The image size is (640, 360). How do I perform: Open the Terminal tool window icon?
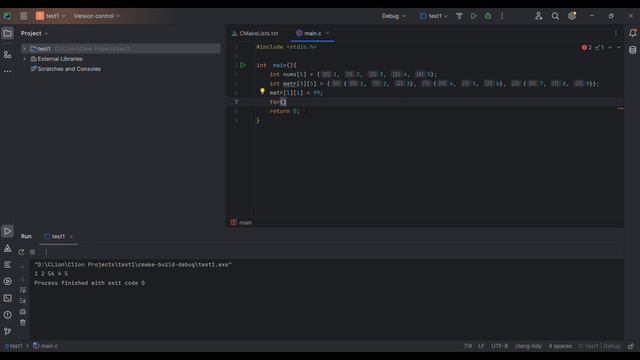[x=7, y=298]
